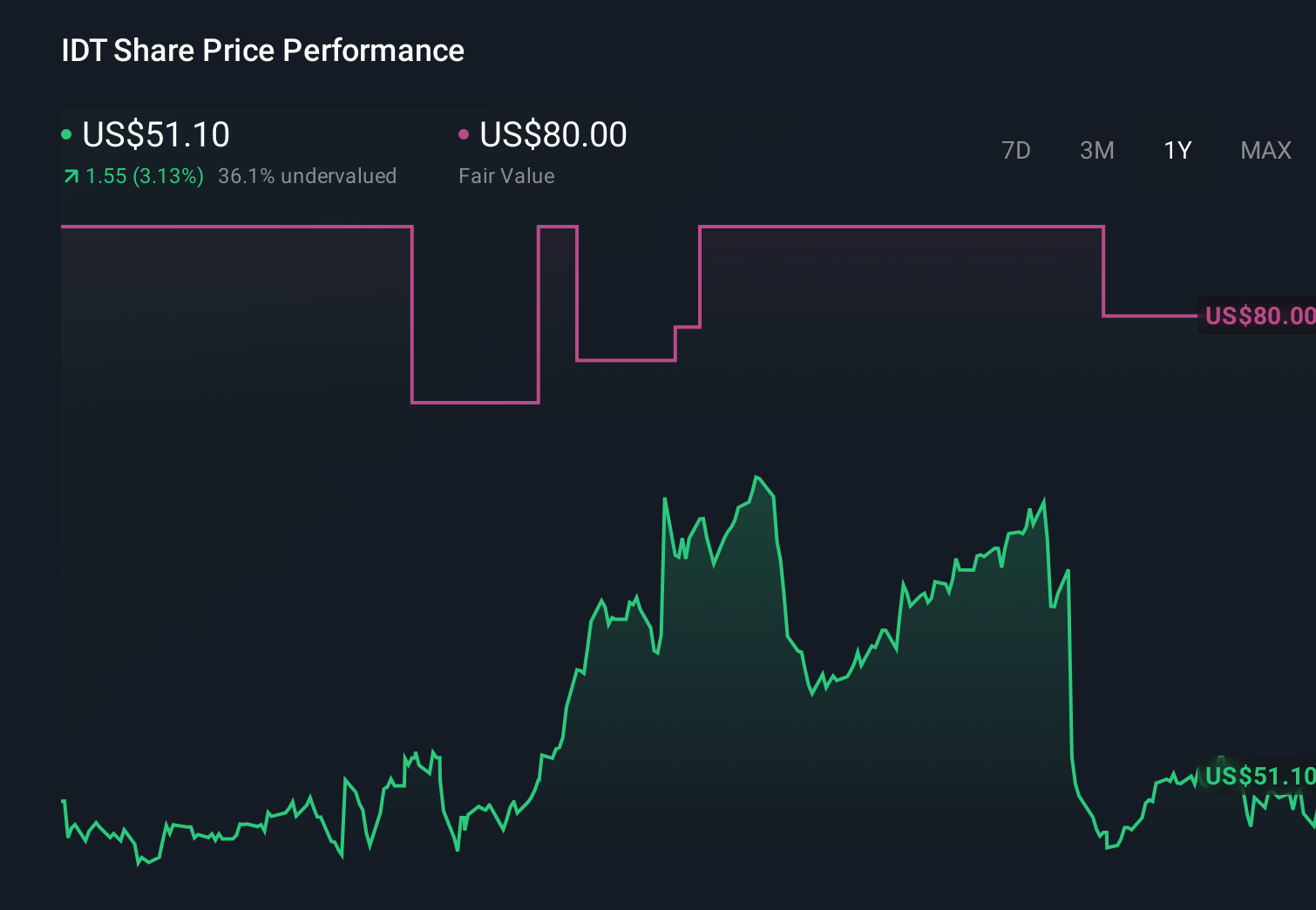Select the US$80.00 price tag on the chart
This screenshot has width=1316, height=910.
coord(1259,316)
